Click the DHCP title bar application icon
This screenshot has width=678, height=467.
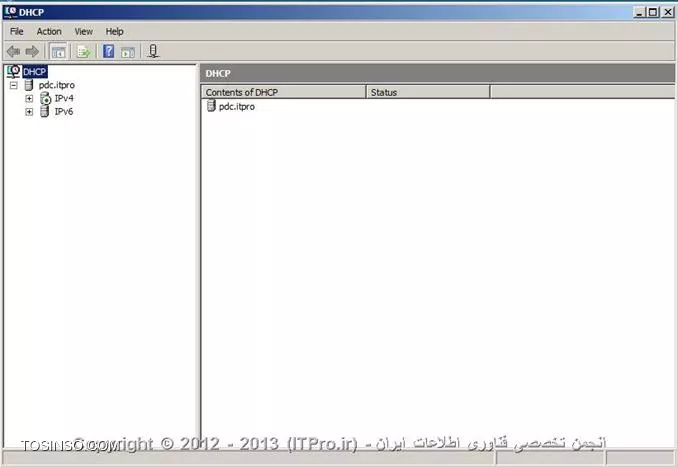click(10, 12)
